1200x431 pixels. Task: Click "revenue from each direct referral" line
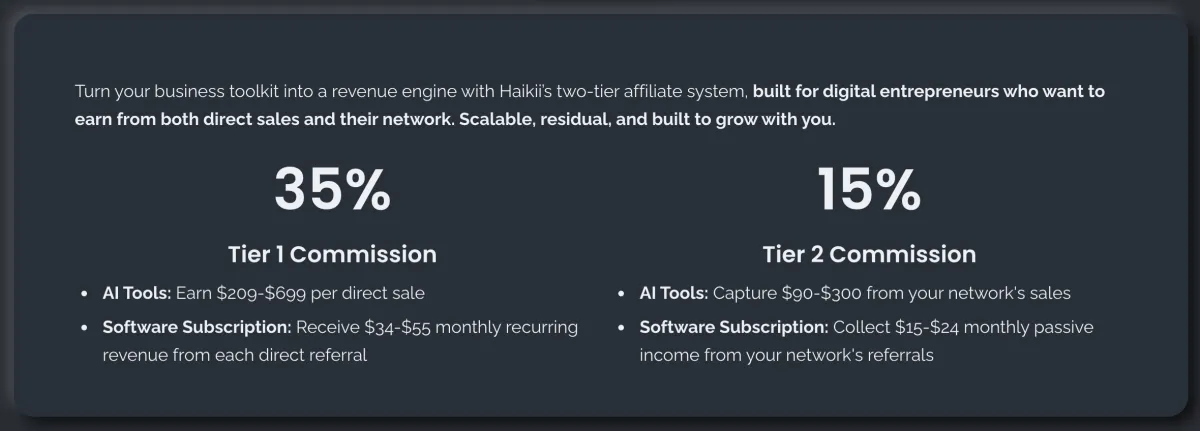pos(235,355)
